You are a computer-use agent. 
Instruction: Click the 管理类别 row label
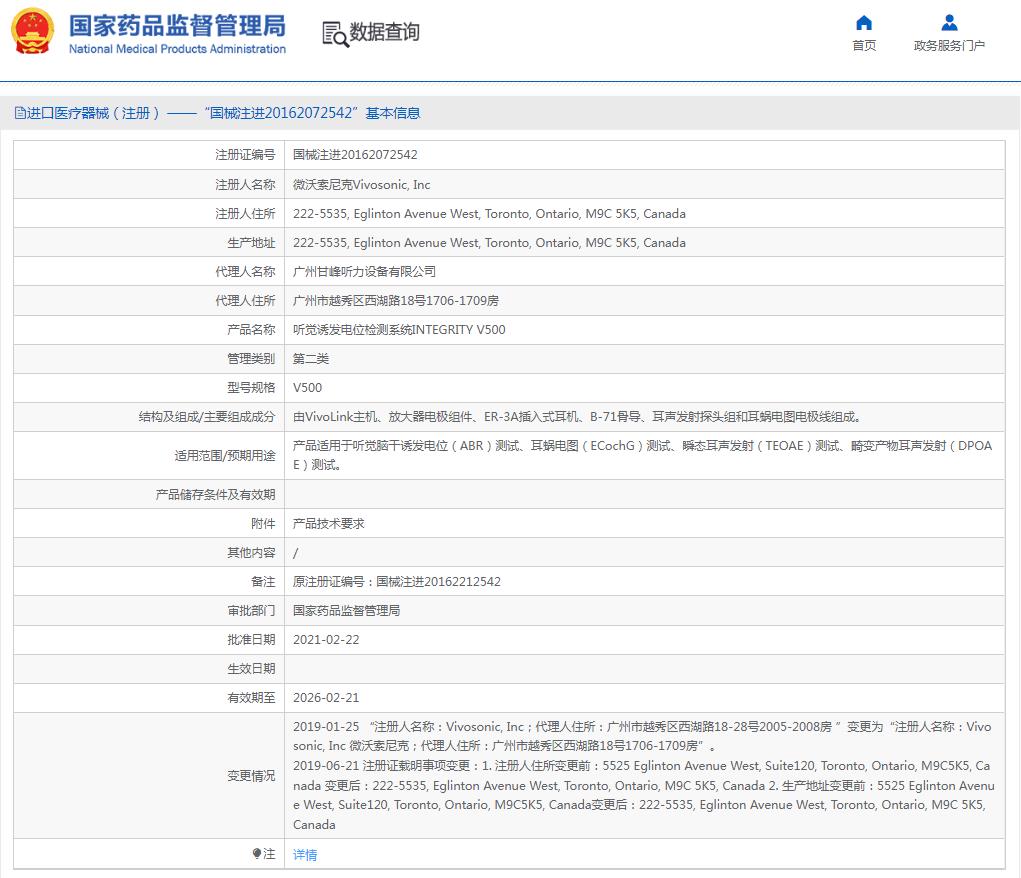click(x=251, y=359)
